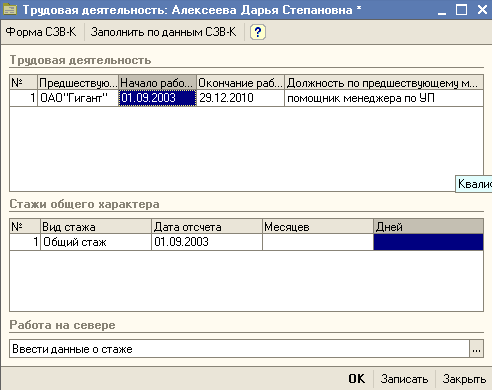492x390 pixels.
Task: Click the highlighted Дней cell
Action: pos(428,242)
